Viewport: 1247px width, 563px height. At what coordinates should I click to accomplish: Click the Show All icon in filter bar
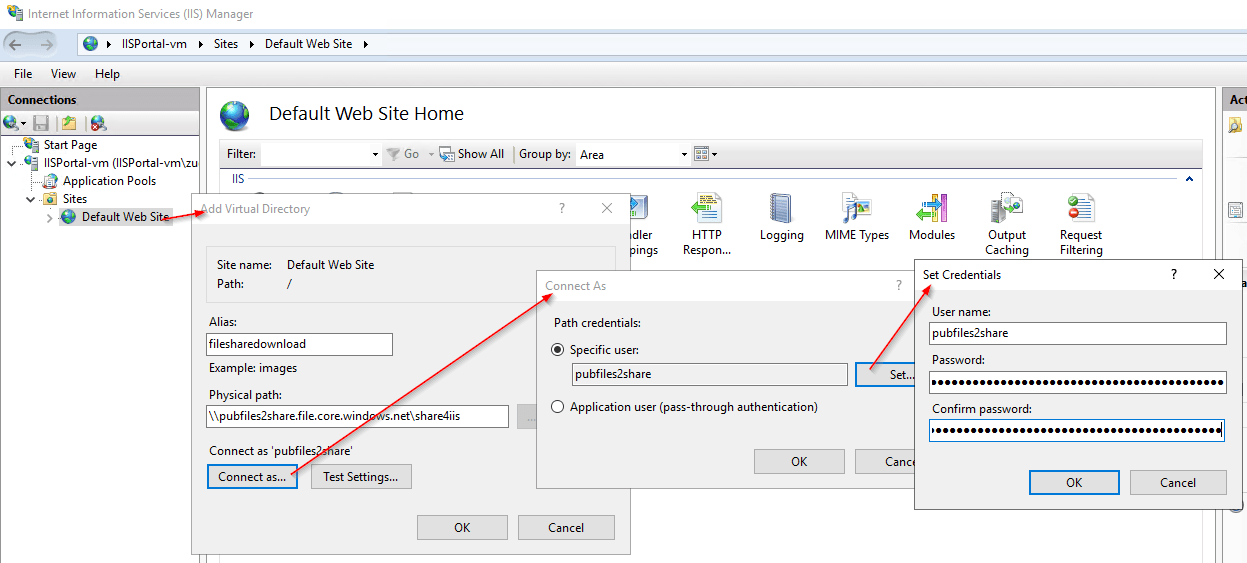click(448, 154)
